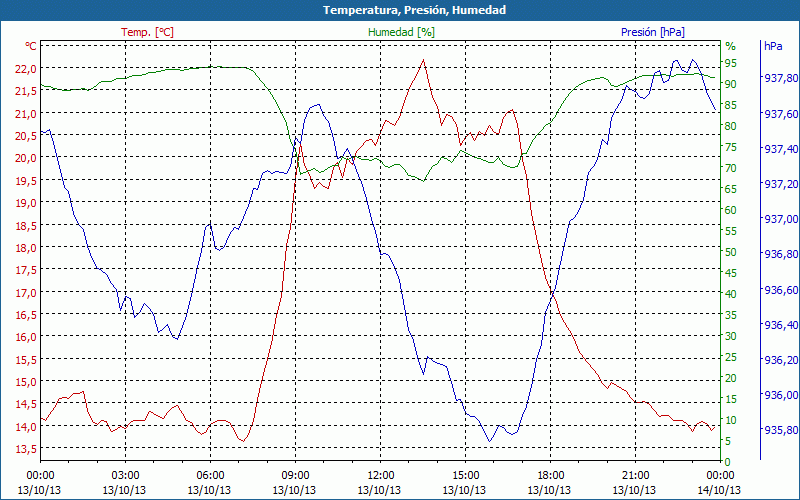Click the '80' humidity axis value
The width and height of the screenshot is (800, 500).
pos(731,126)
